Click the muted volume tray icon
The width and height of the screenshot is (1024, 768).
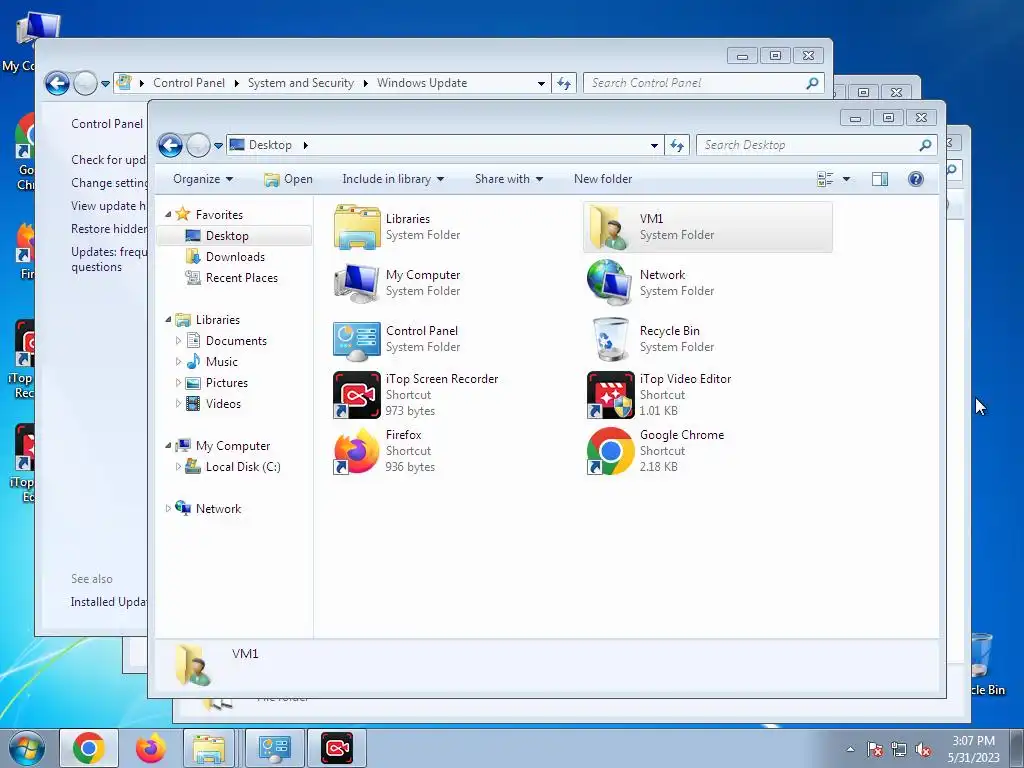coord(923,750)
